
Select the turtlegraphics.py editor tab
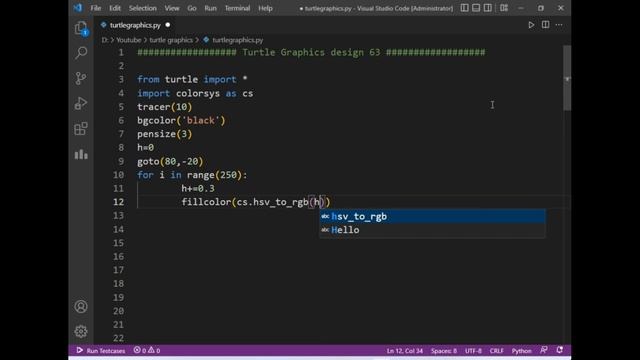coord(136,25)
